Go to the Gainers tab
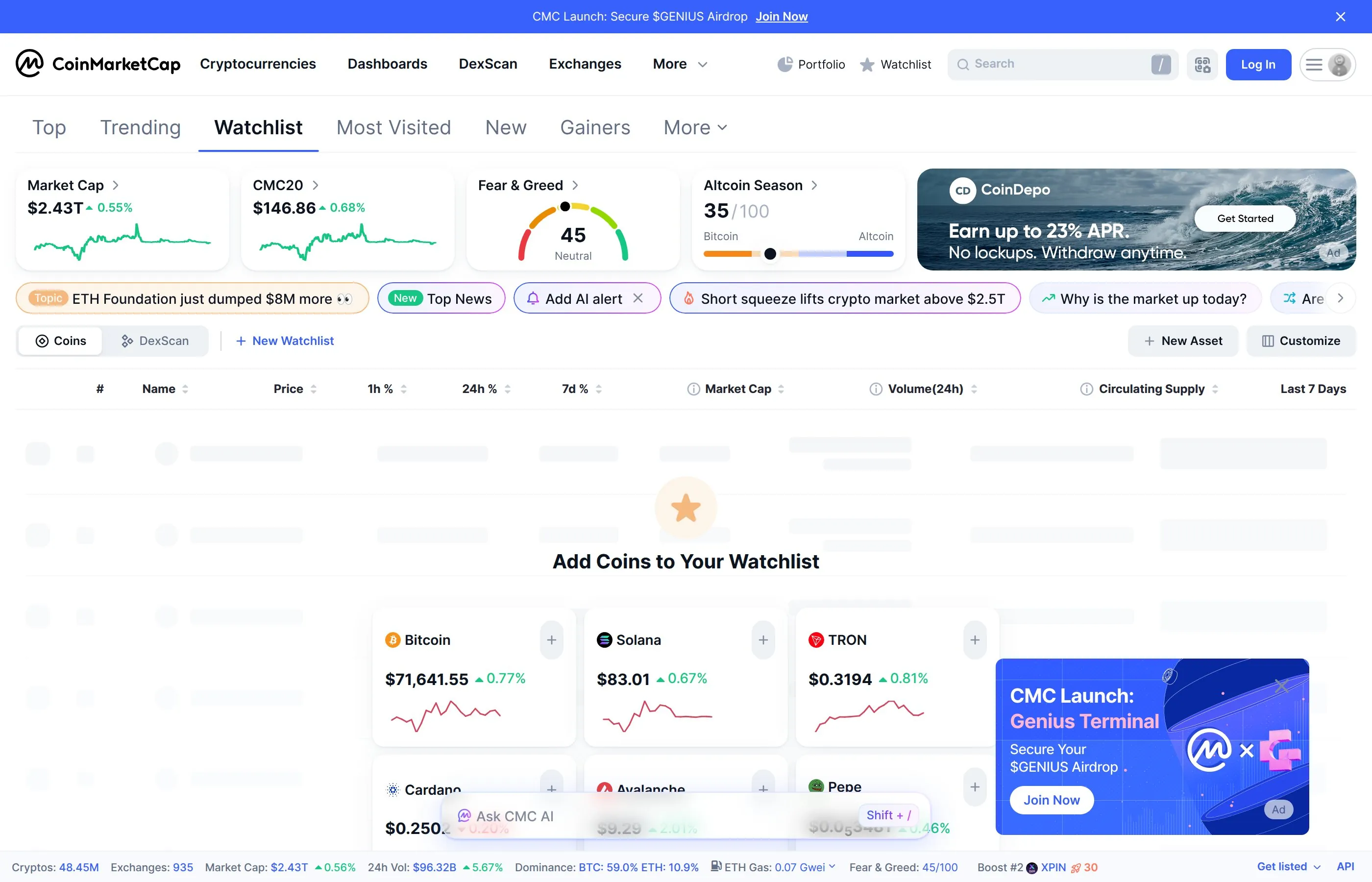1372x882 pixels. (595, 127)
